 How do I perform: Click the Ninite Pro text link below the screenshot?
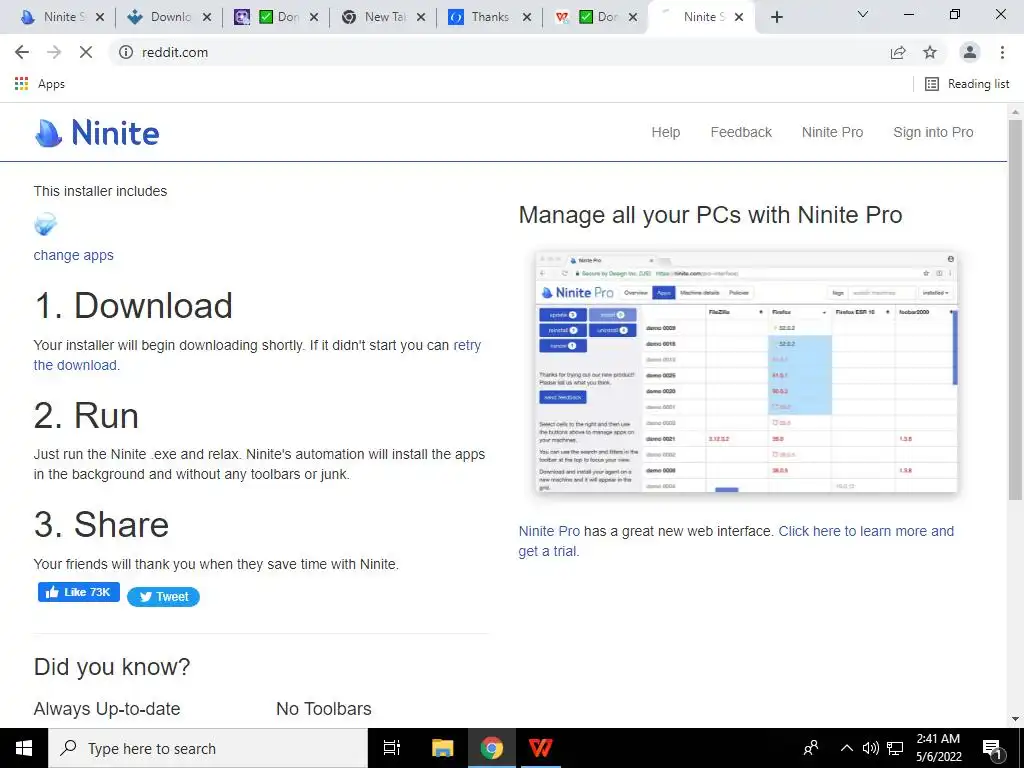coord(549,531)
